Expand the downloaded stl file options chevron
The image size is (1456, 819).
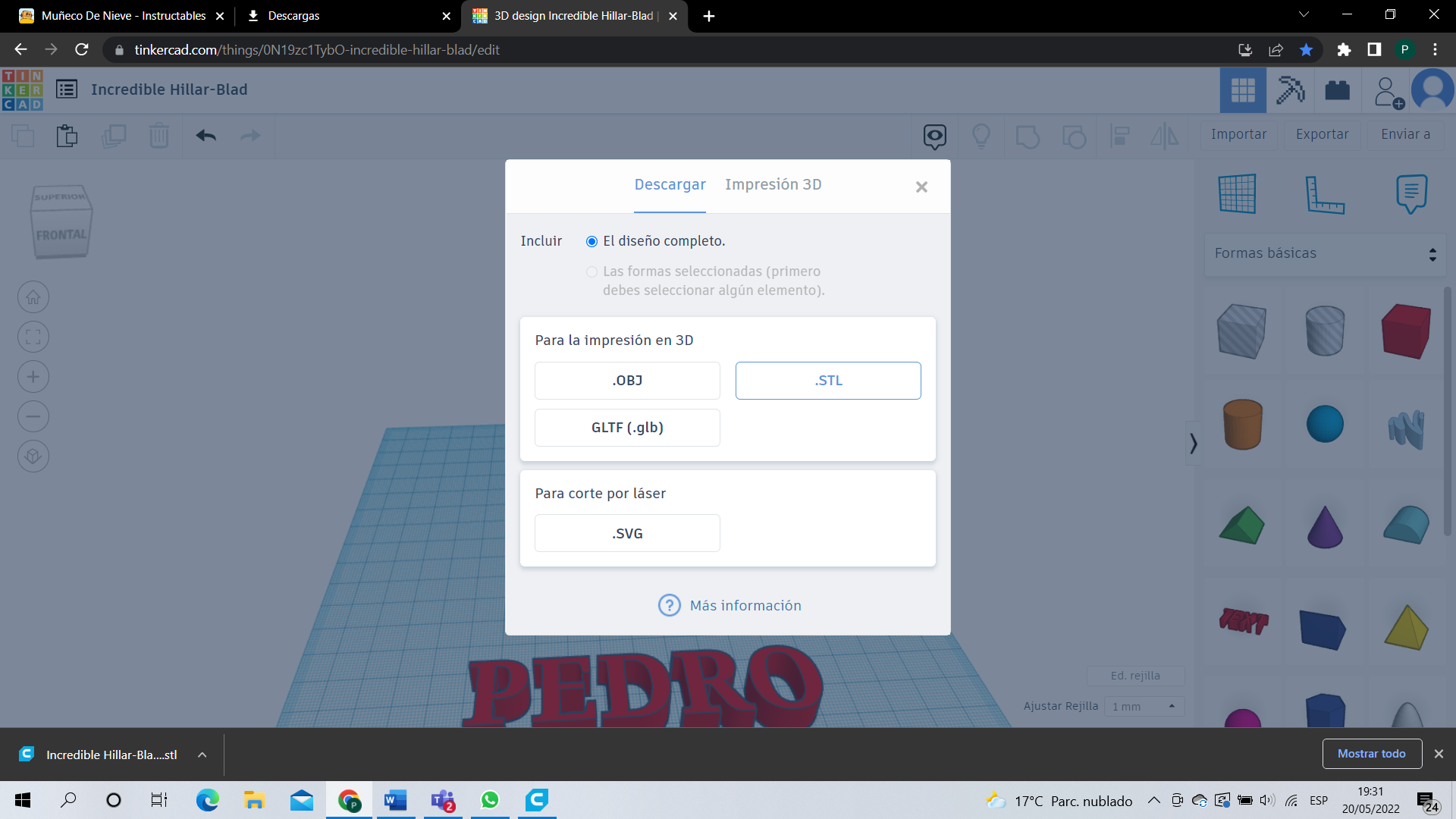[x=202, y=755]
